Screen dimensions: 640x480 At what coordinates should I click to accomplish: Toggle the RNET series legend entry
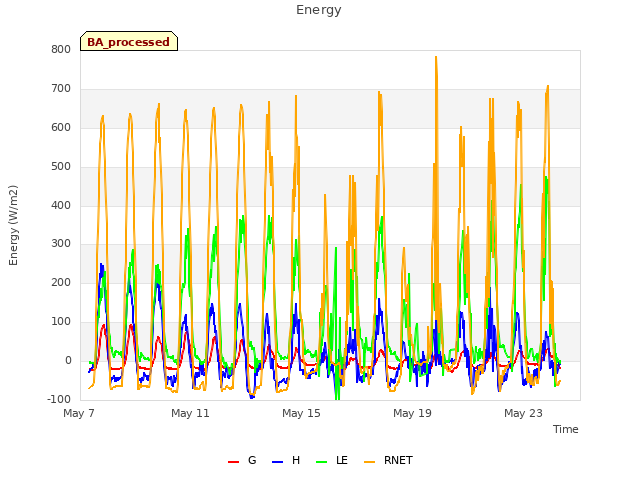pos(388,460)
